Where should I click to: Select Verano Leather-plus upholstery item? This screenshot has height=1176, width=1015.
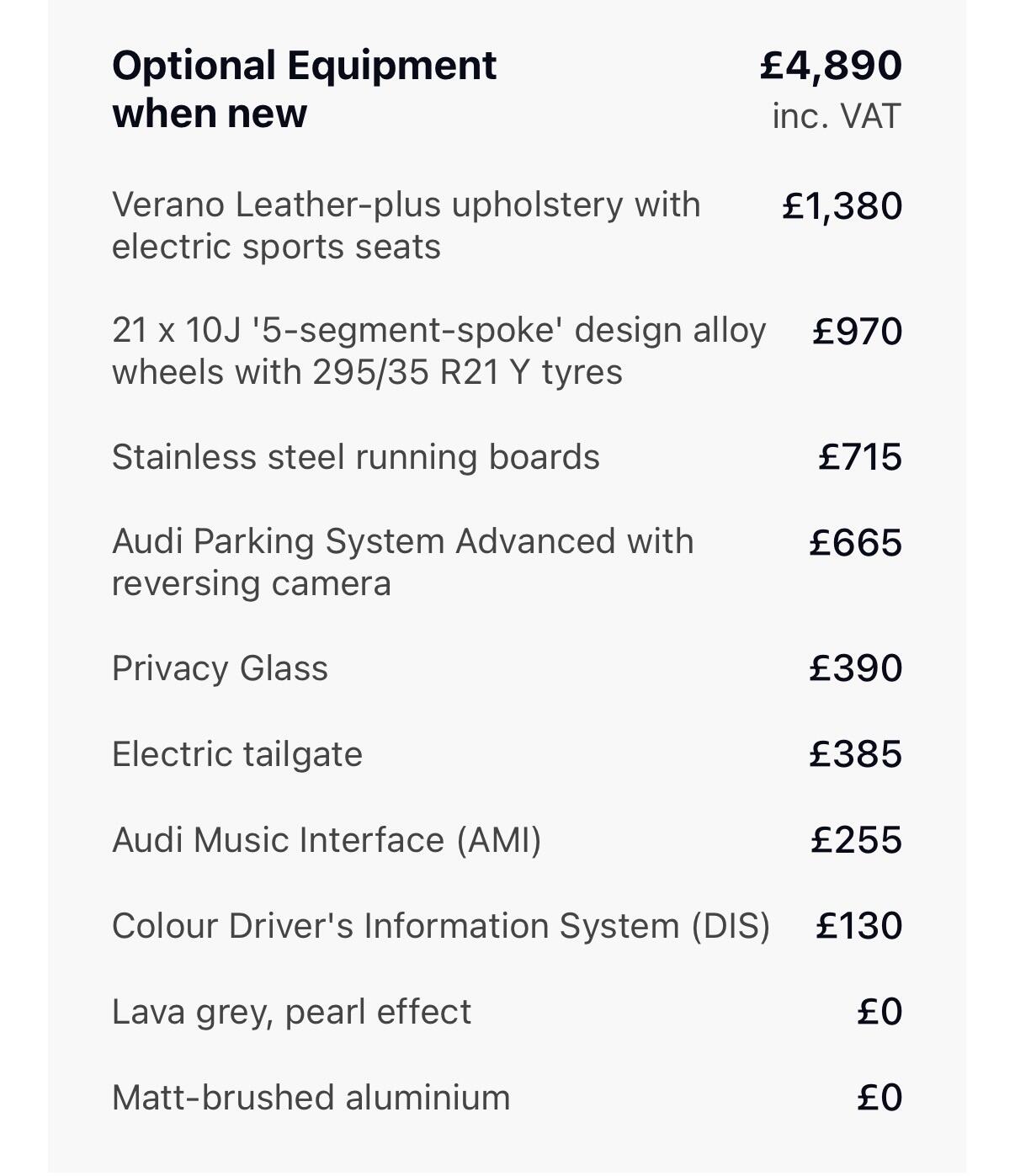[x=406, y=226]
